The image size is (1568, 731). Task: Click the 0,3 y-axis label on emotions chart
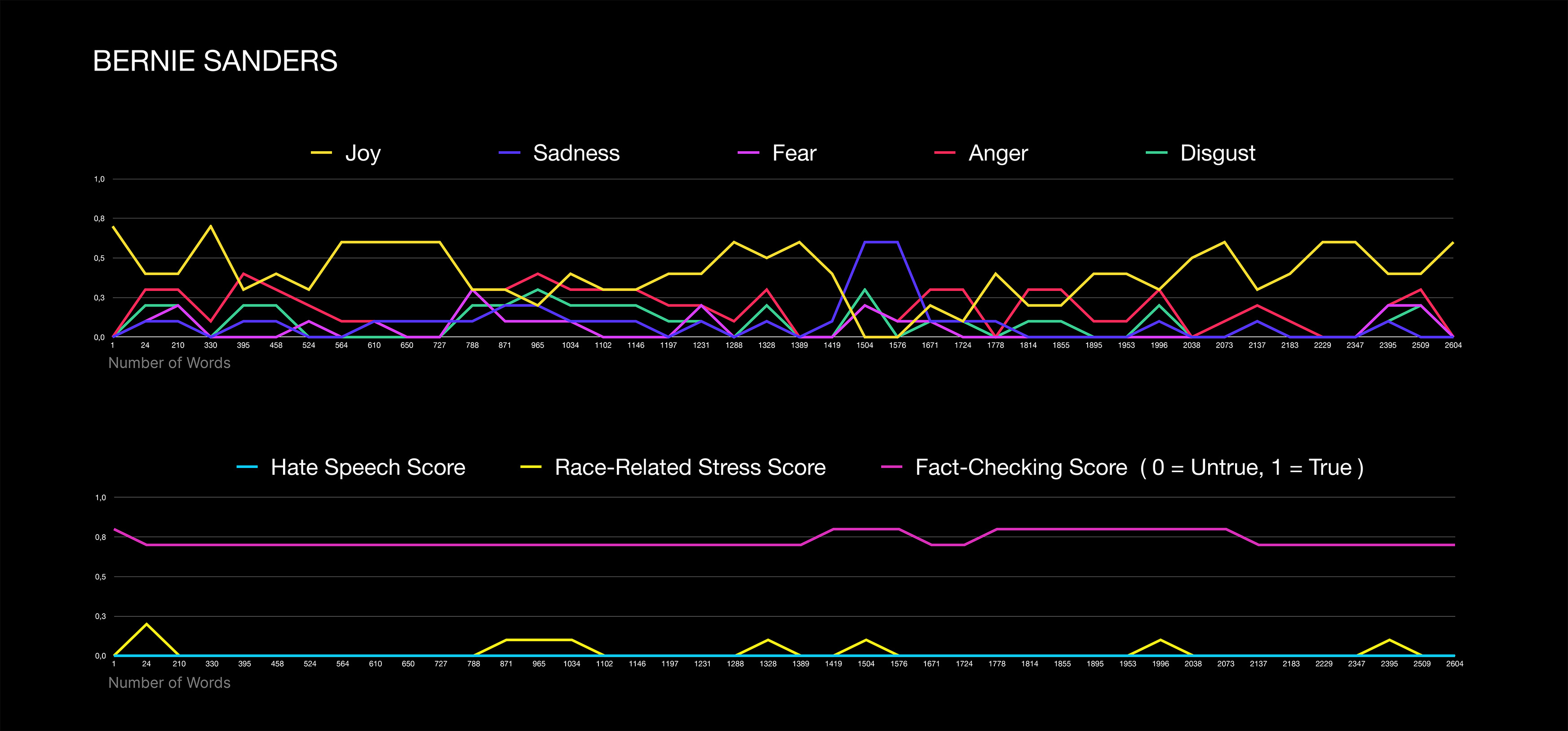(99, 298)
